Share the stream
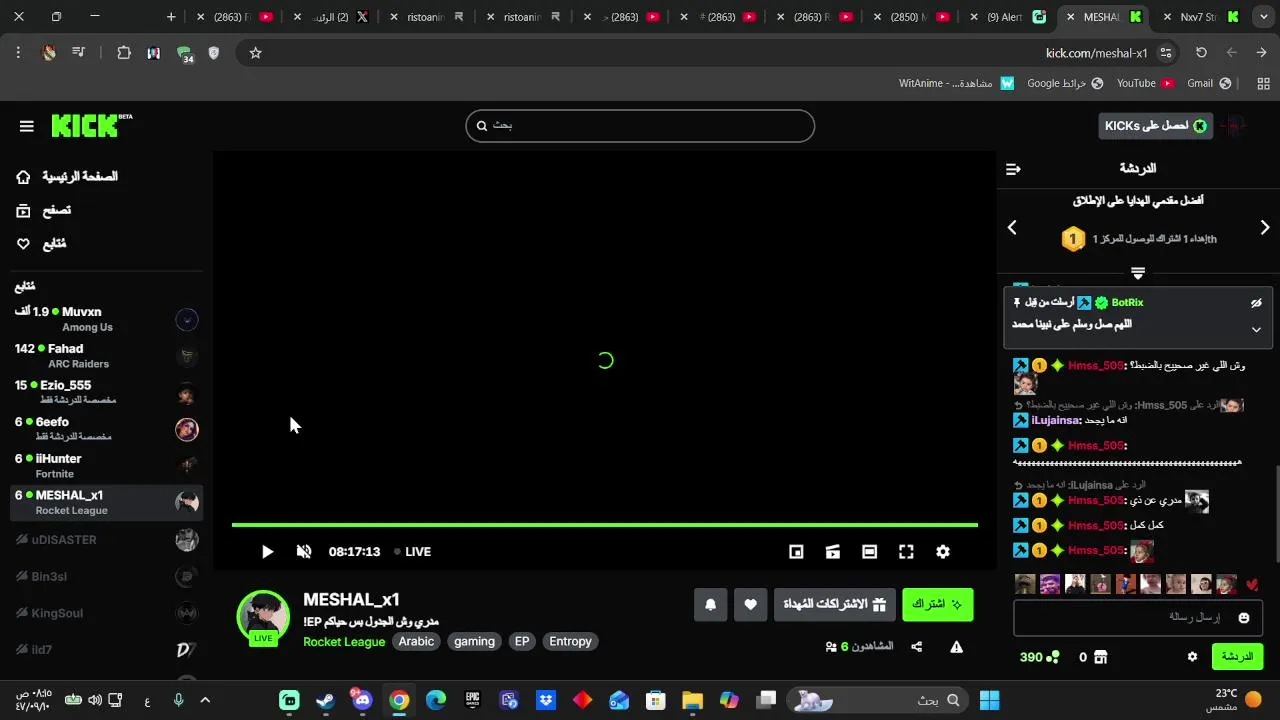This screenshot has height=720, width=1280. pos(917,647)
